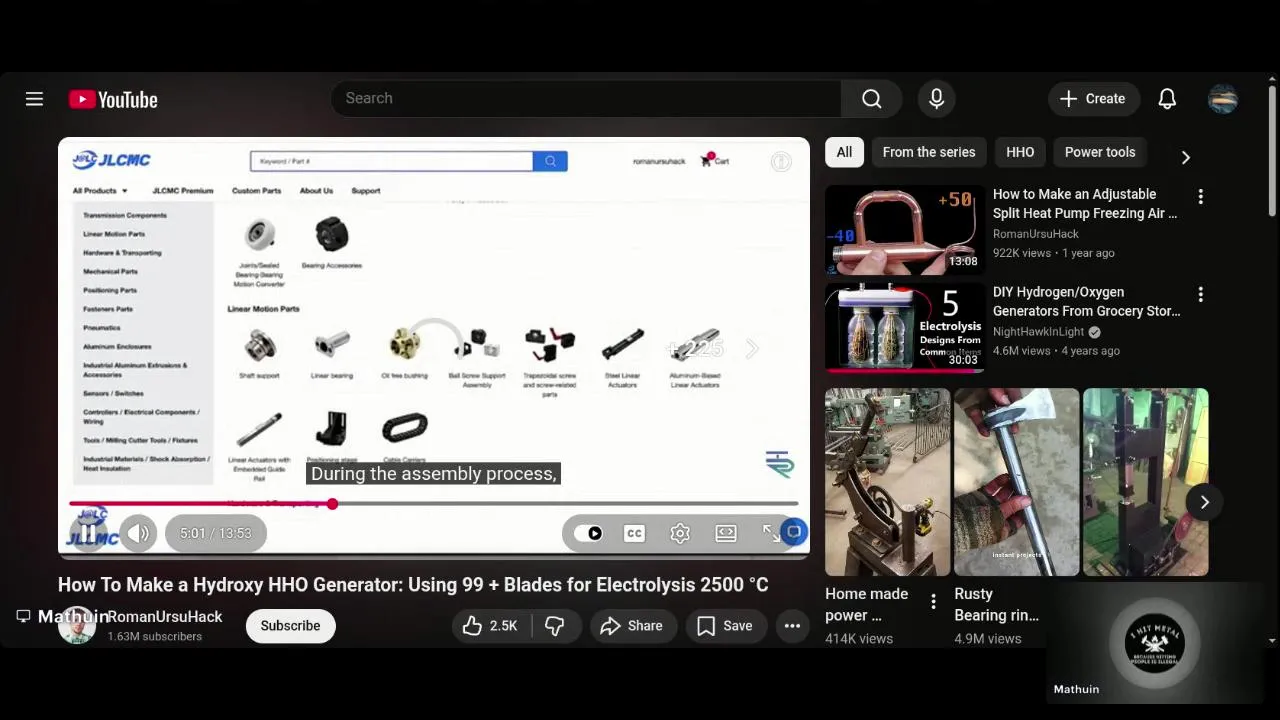Open the RomanUrsuHack channel under Heat Pump video
This screenshot has height=720, width=1280.
(1036, 234)
